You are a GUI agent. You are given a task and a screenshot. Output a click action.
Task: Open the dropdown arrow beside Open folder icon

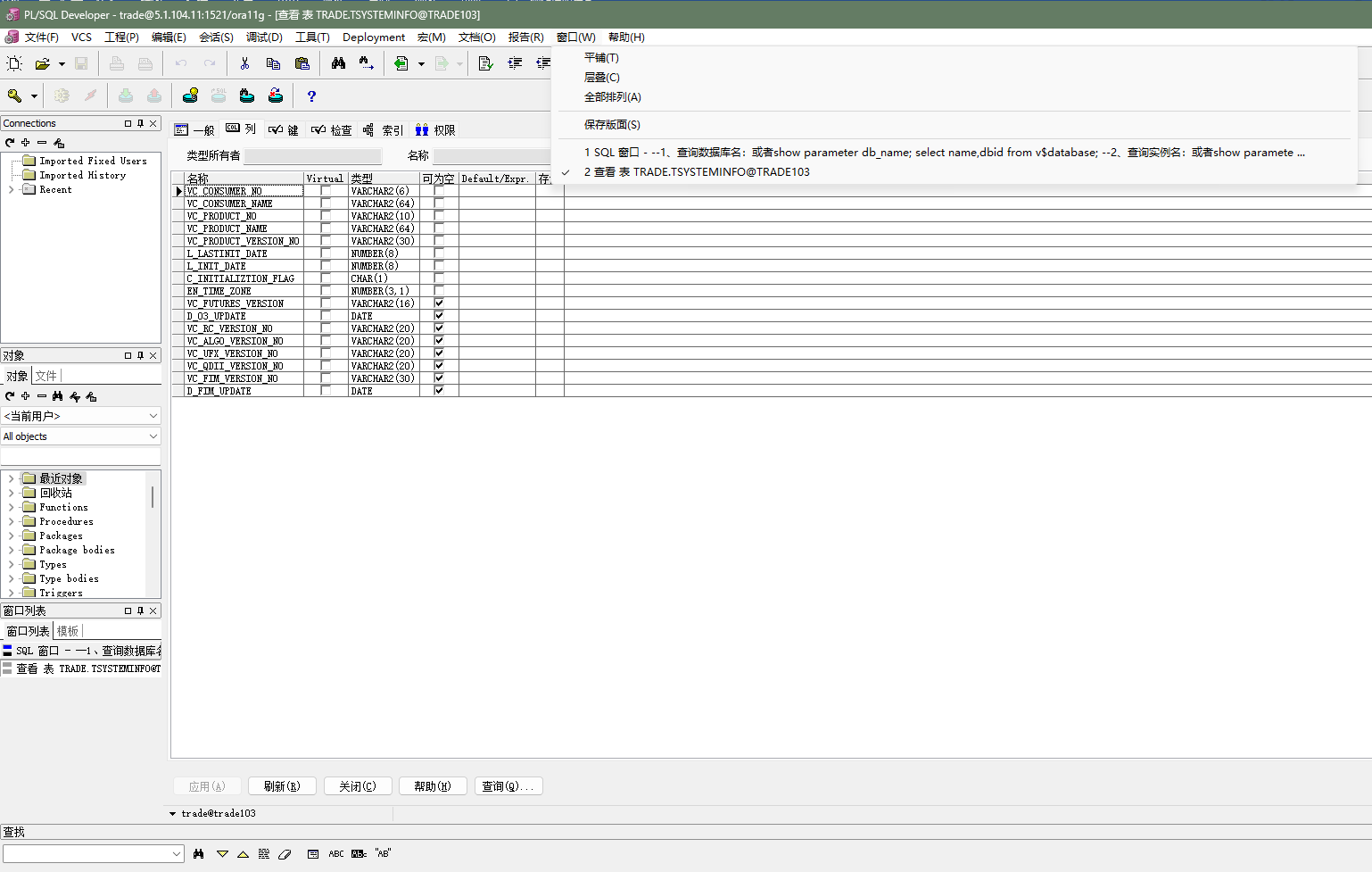click(62, 63)
